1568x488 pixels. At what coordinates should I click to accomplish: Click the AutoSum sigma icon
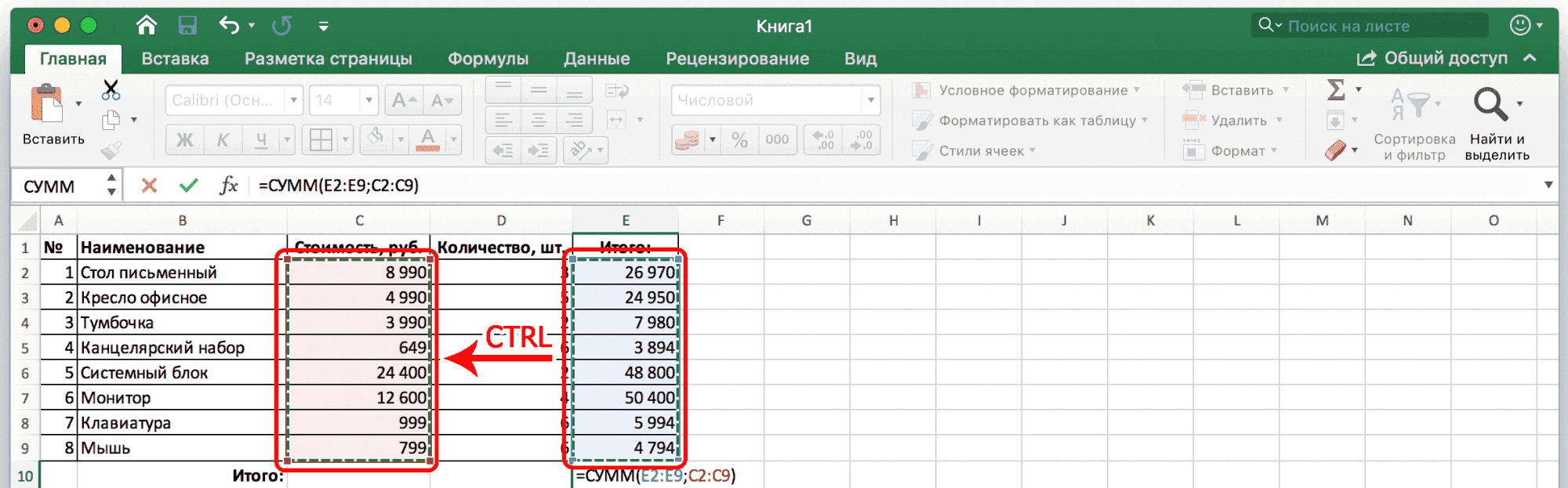coord(1336,89)
